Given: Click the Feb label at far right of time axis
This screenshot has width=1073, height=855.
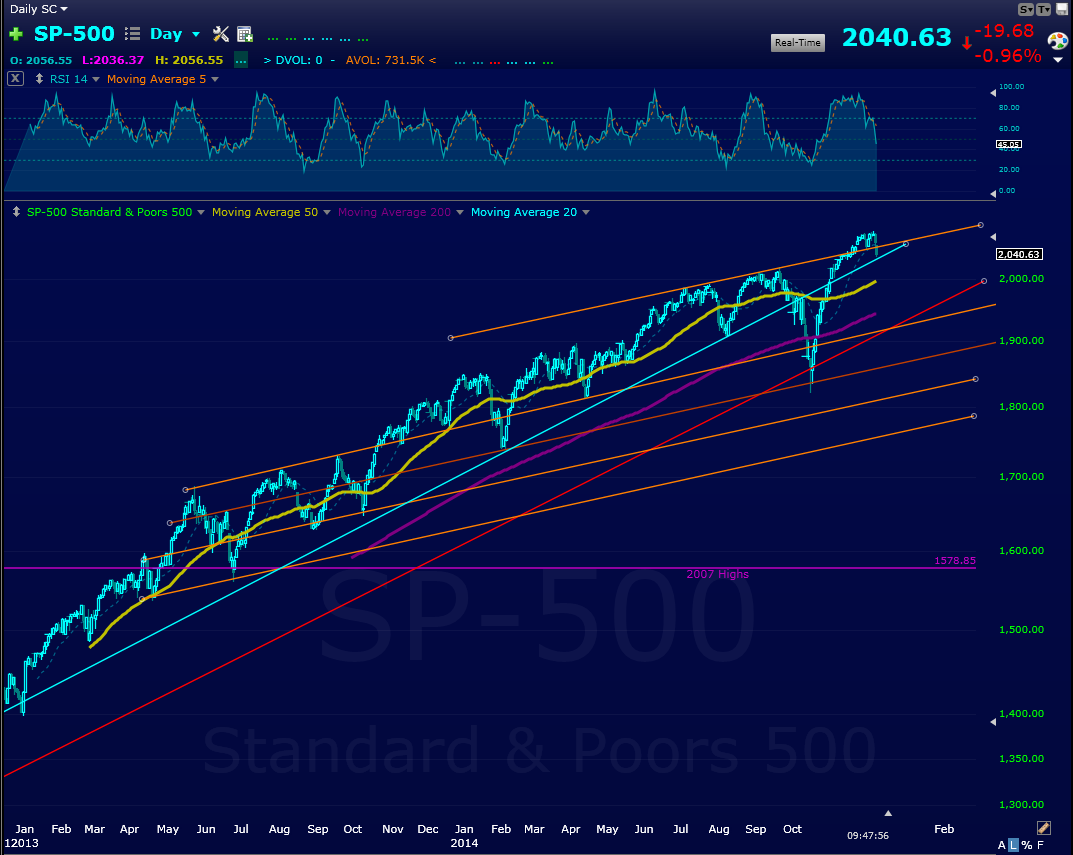Looking at the screenshot, I should (944, 829).
